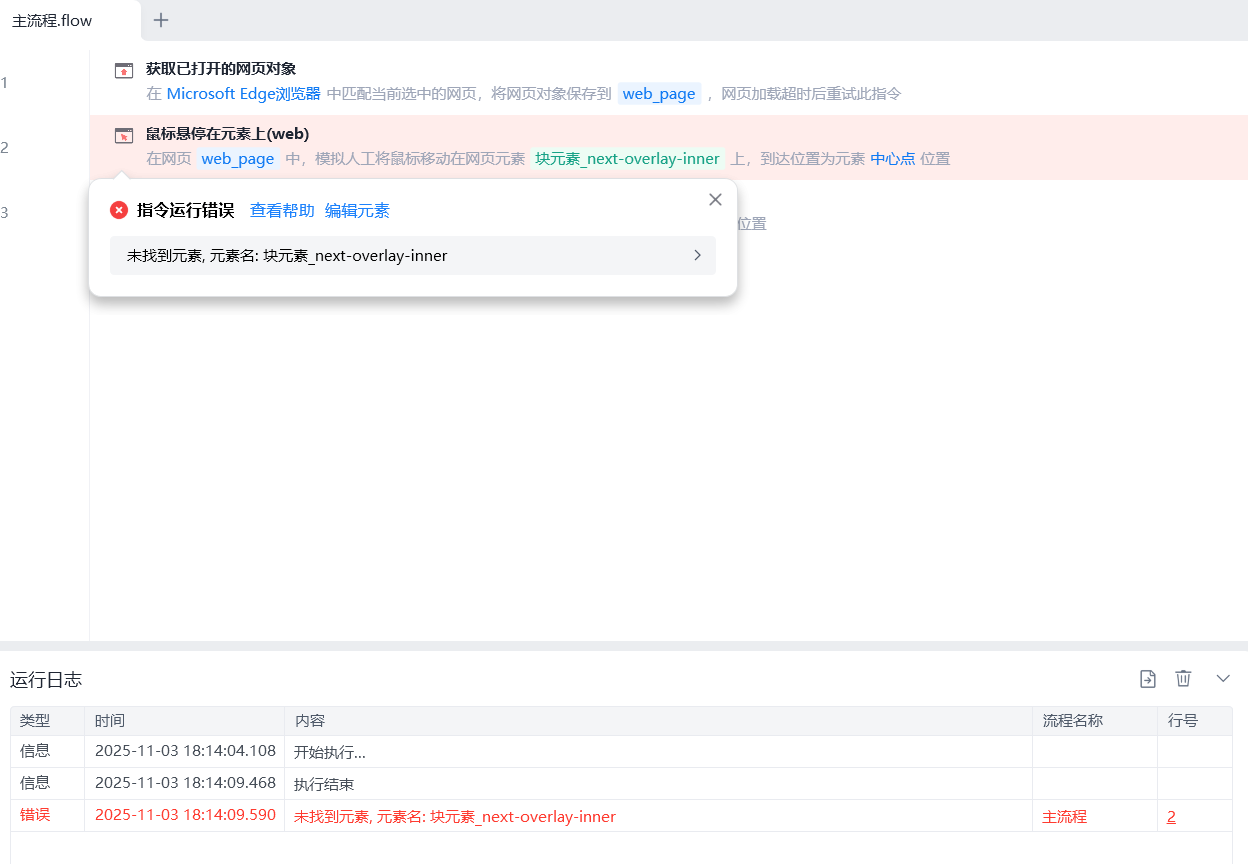Click Microsoft Edge浏览器 parameter link
This screenshot has height=864, width=1248.
pyautogui.click(x=243, y=94)
